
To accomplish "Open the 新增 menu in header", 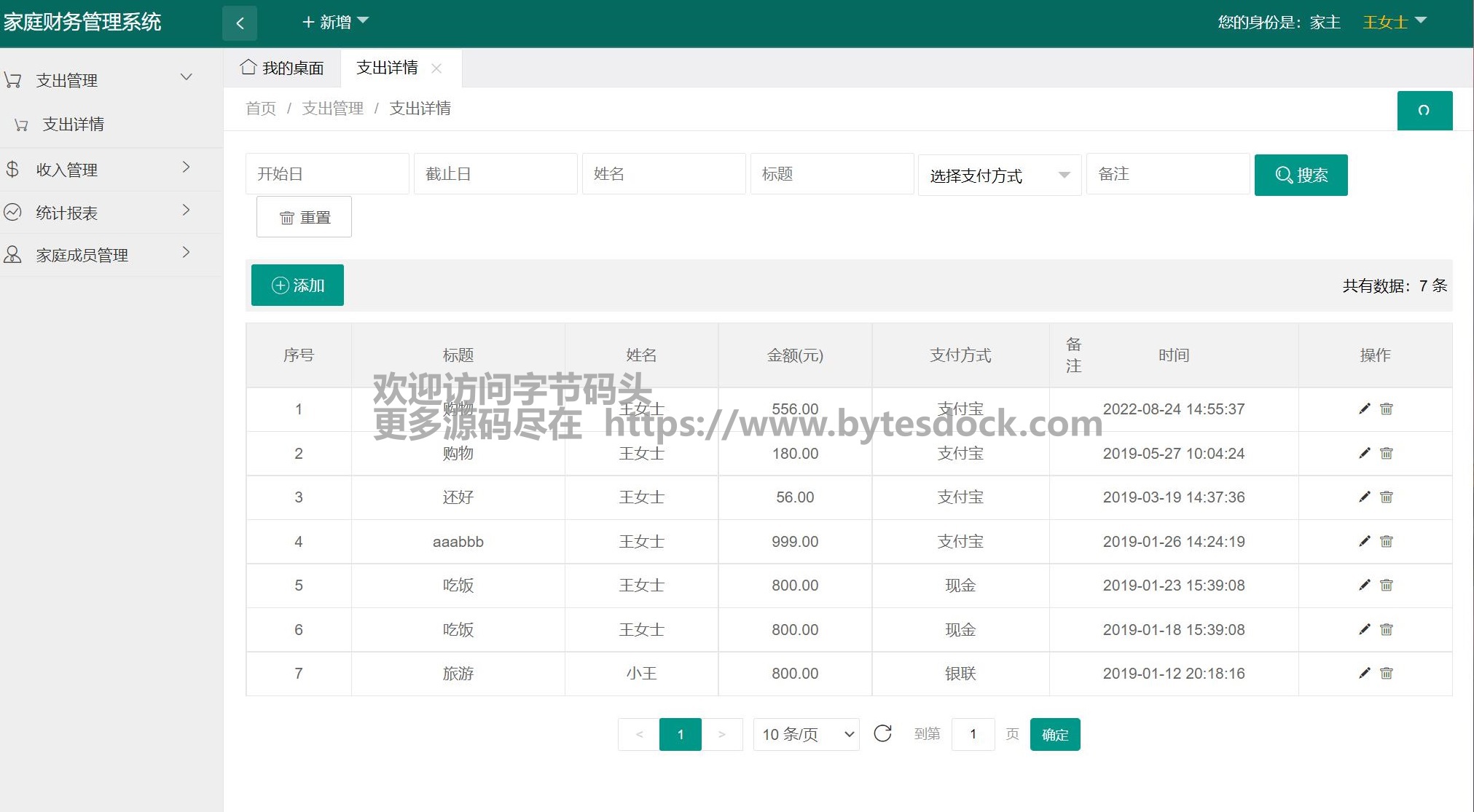I will coord(335,22).
